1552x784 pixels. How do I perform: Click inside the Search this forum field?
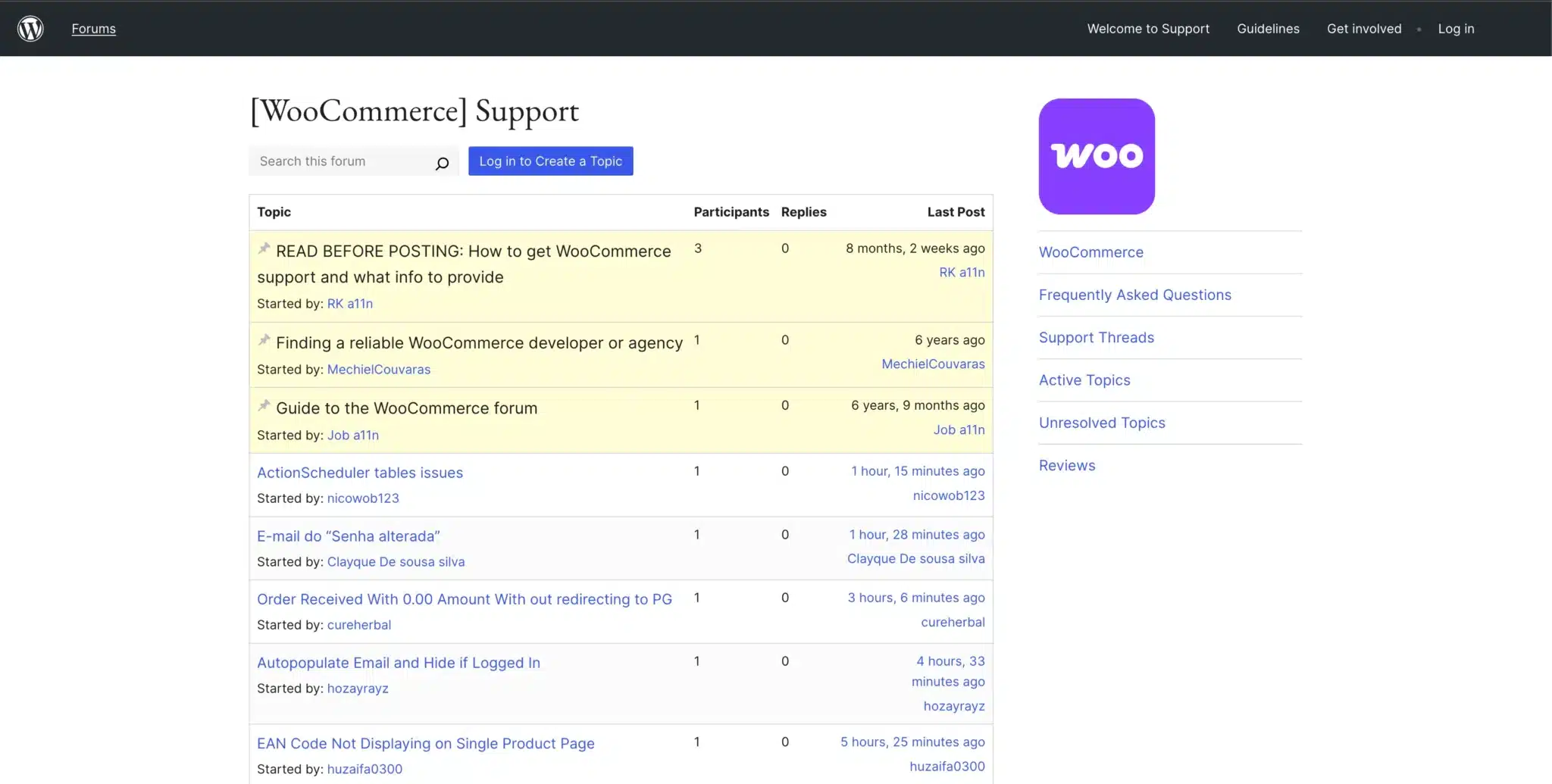click(341, 161)
